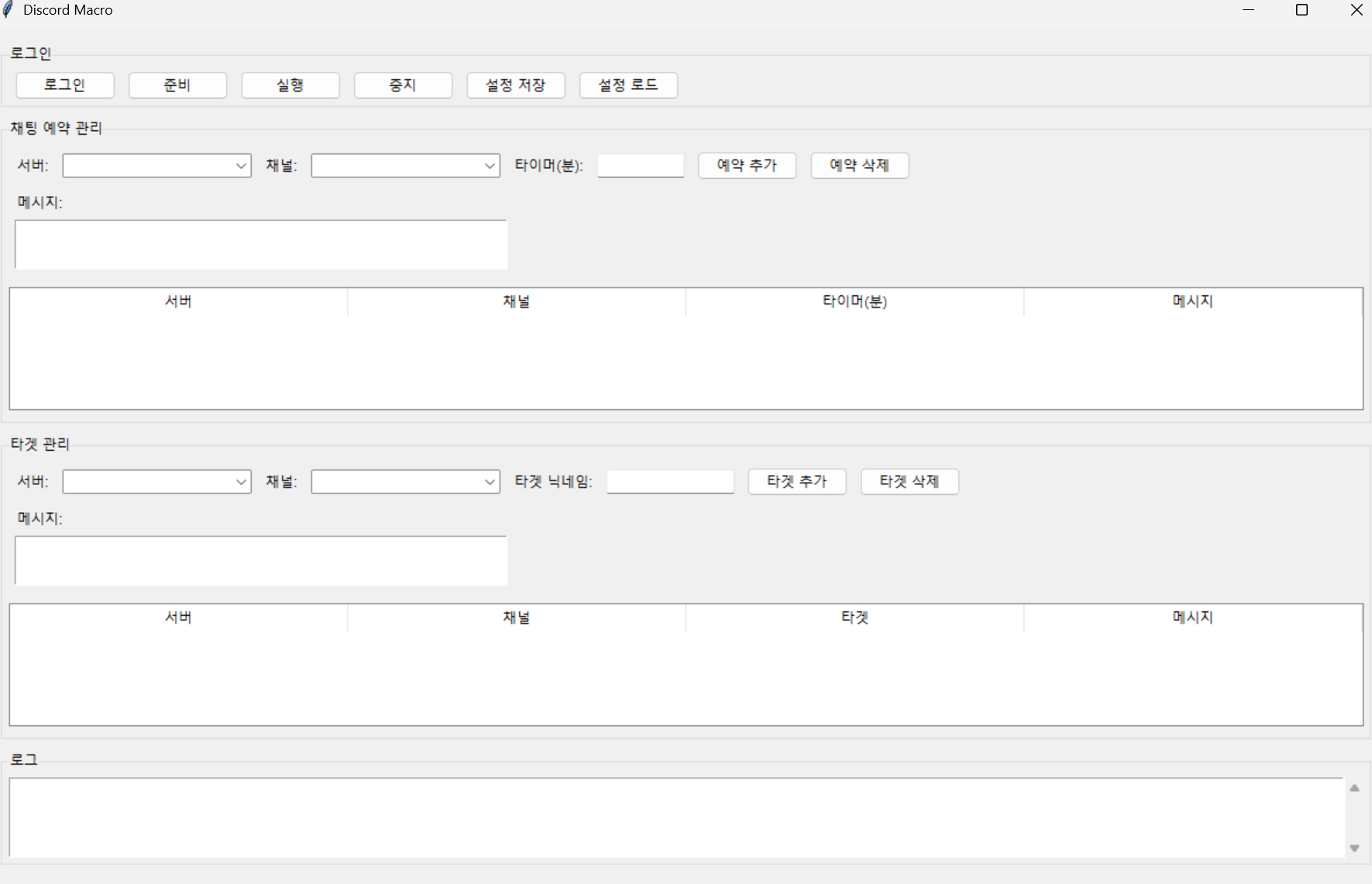Click the message box under 채팅 예약 관리
This screenshot has width=1372, height=884.
pyautogui.click(x=260, y=244)
